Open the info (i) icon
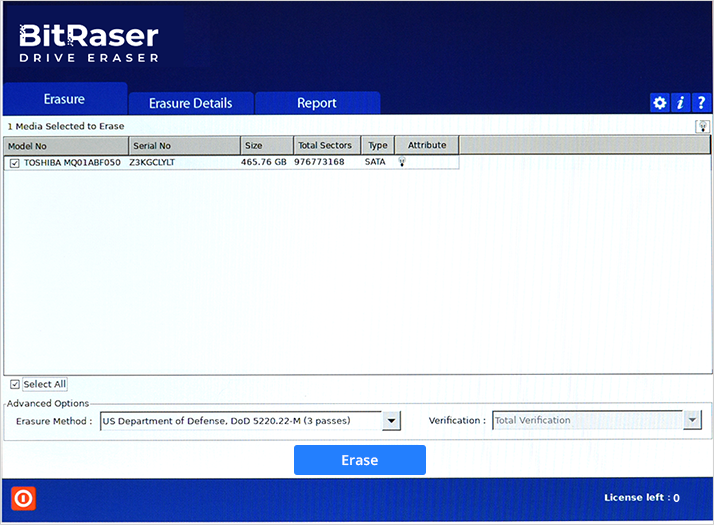This screenshot has width=714, height=525. pyautogui.click(x=680, y=102)
